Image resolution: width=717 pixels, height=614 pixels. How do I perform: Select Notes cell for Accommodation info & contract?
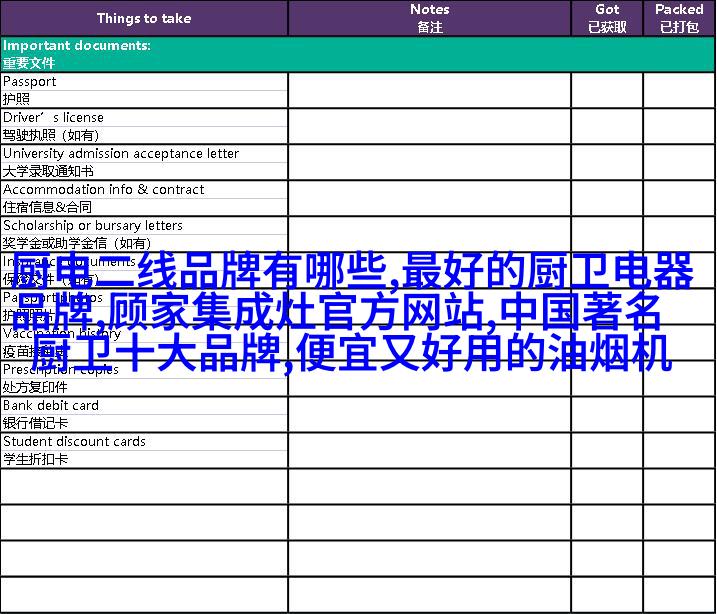click(429, 198)
